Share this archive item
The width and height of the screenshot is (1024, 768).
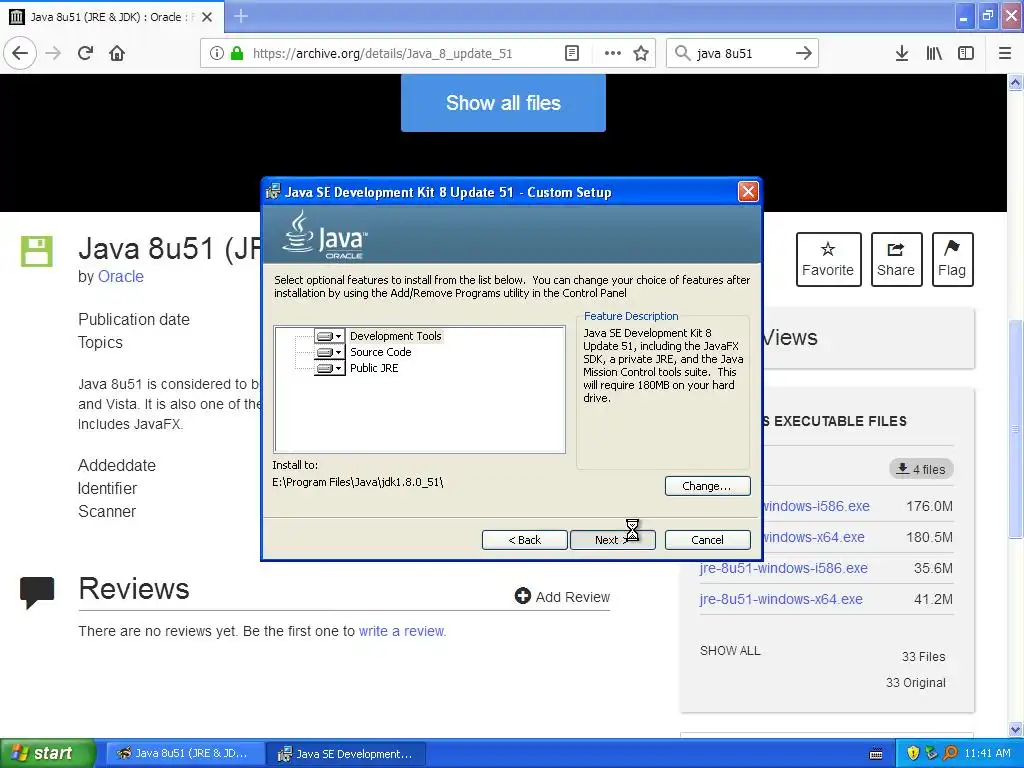[896, 259]
